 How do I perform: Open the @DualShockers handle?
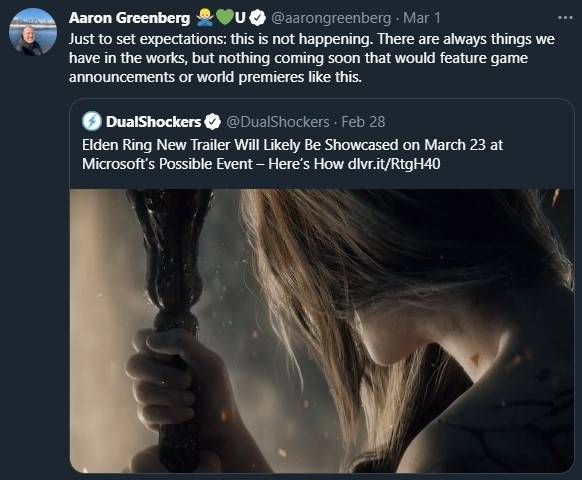pos(278,122)
